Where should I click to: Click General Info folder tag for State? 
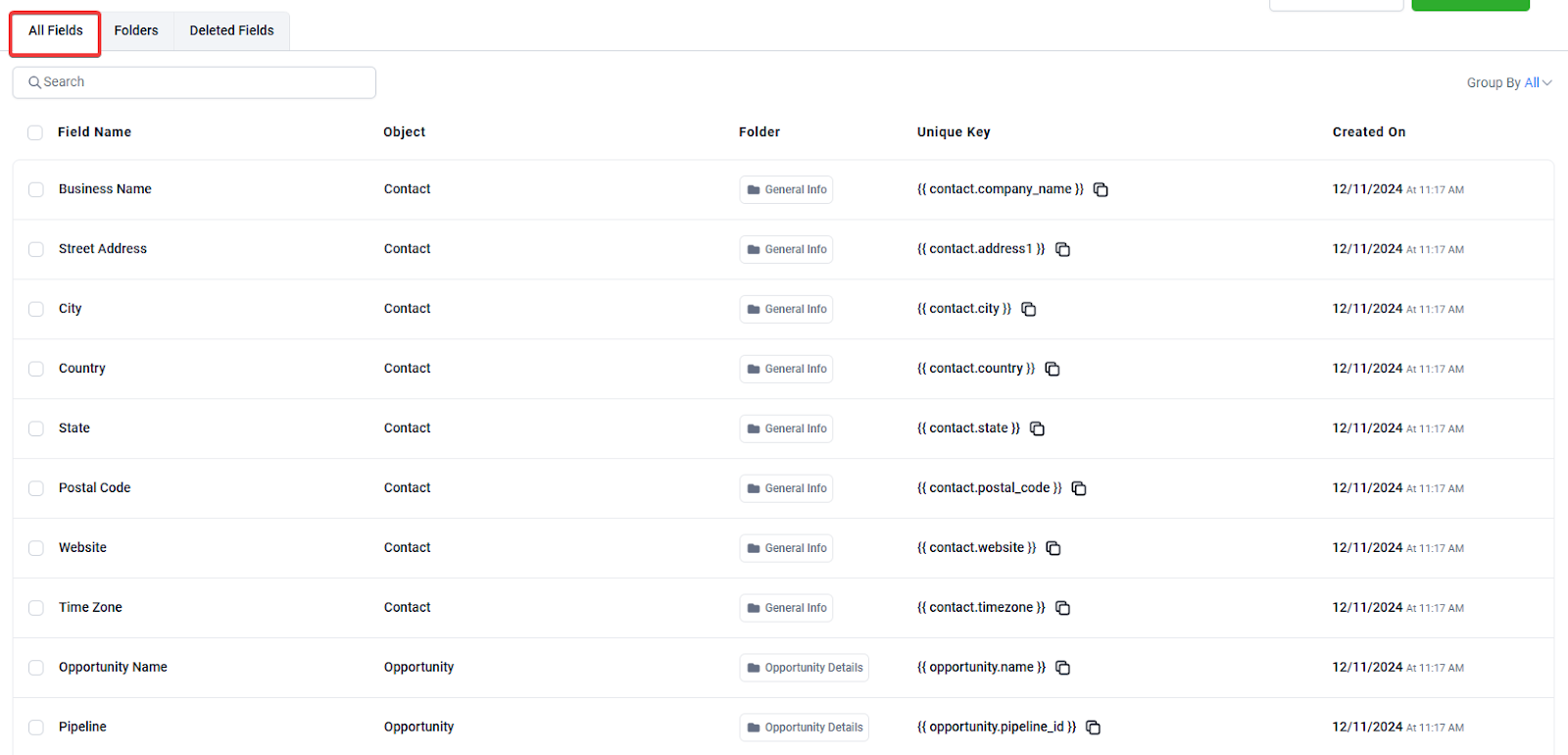(786, 428)
